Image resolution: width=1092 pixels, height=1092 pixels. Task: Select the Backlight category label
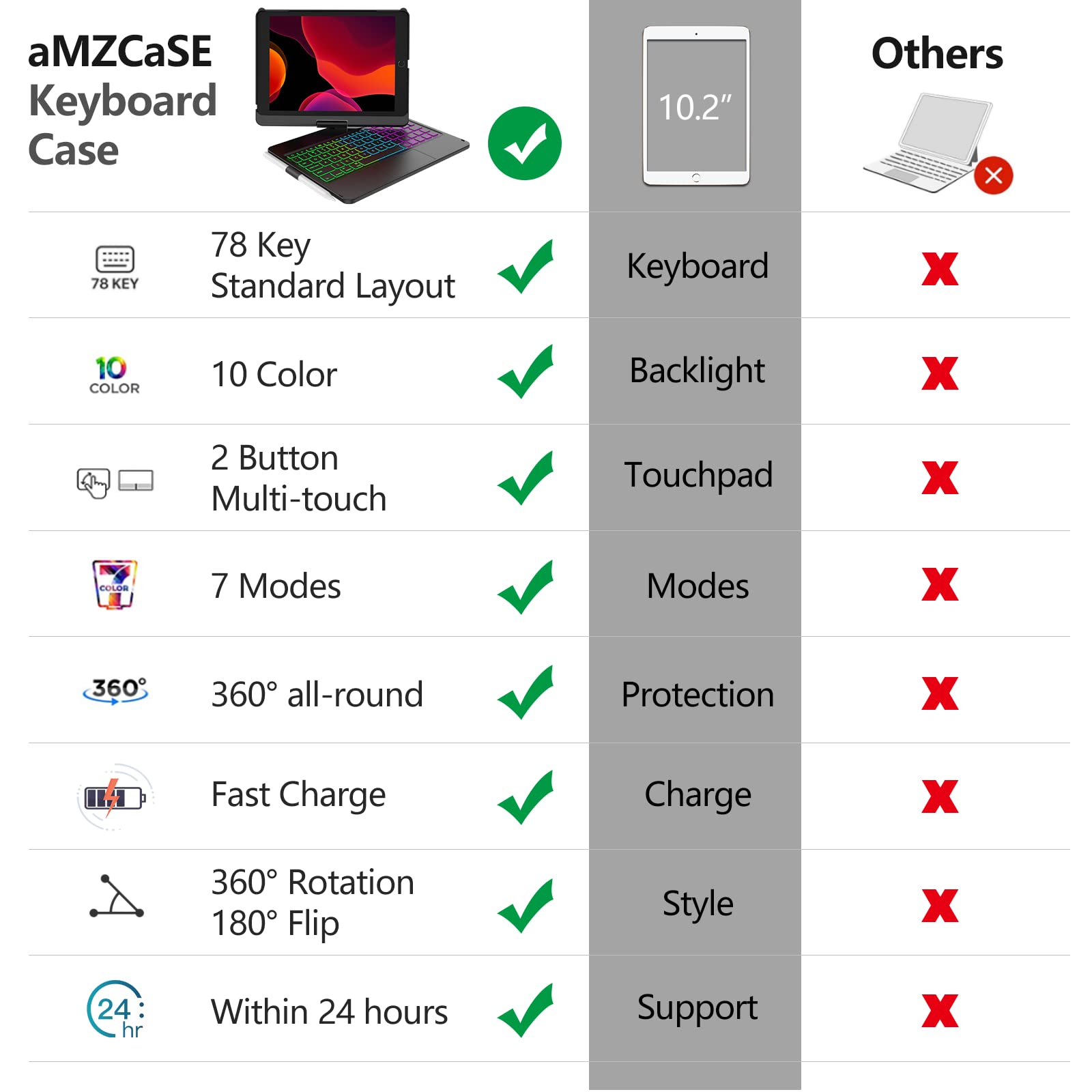[697, 371]
